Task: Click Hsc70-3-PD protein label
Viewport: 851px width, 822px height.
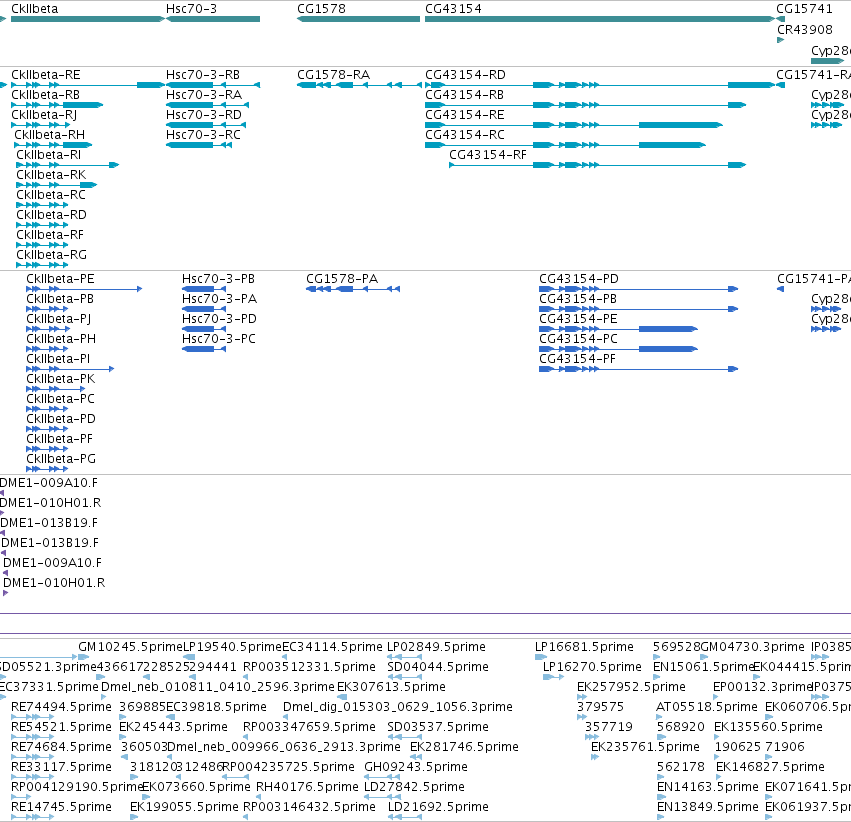Action: pos(219,319)
